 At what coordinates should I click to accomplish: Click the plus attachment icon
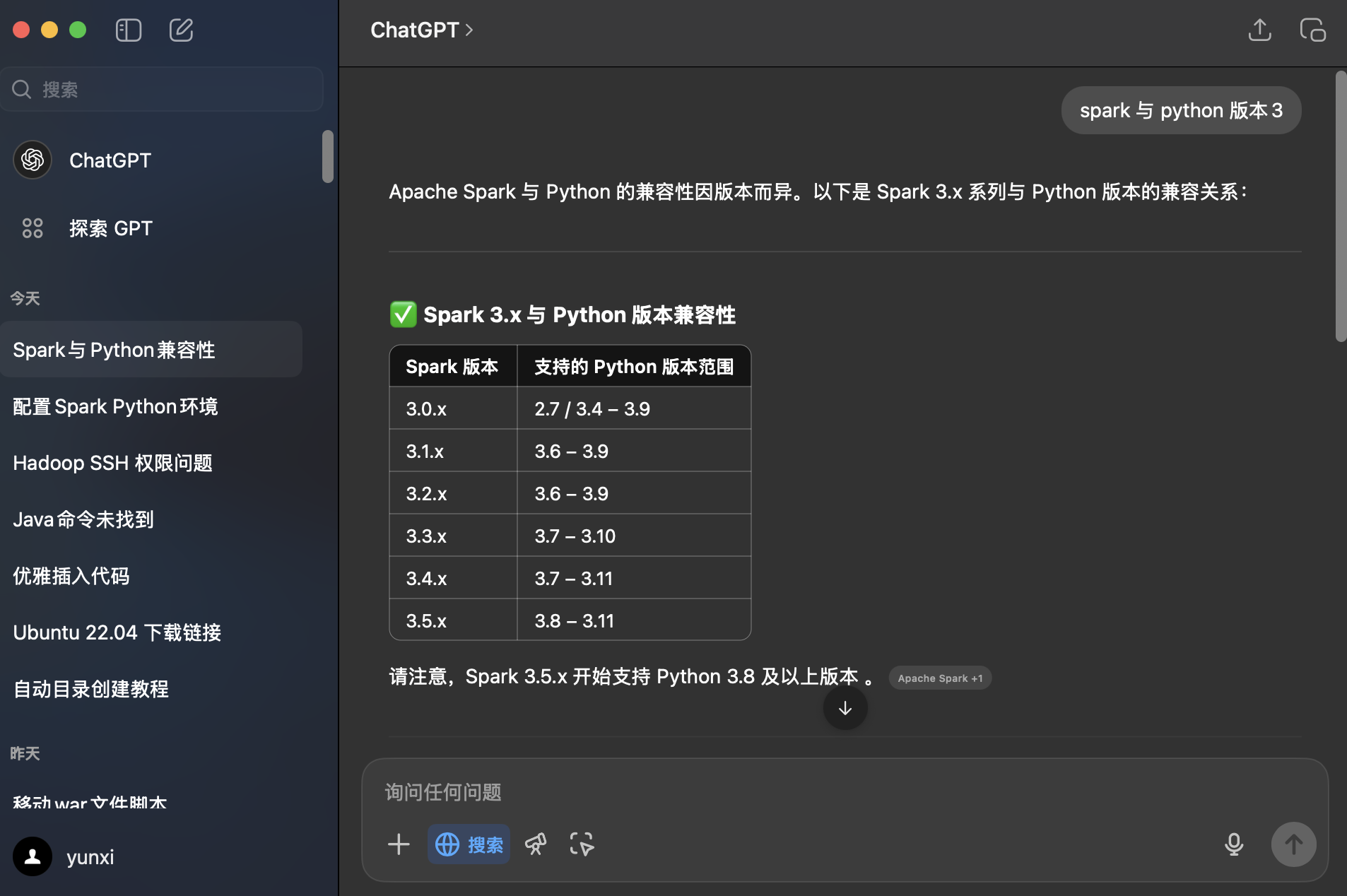pos(399,844)
